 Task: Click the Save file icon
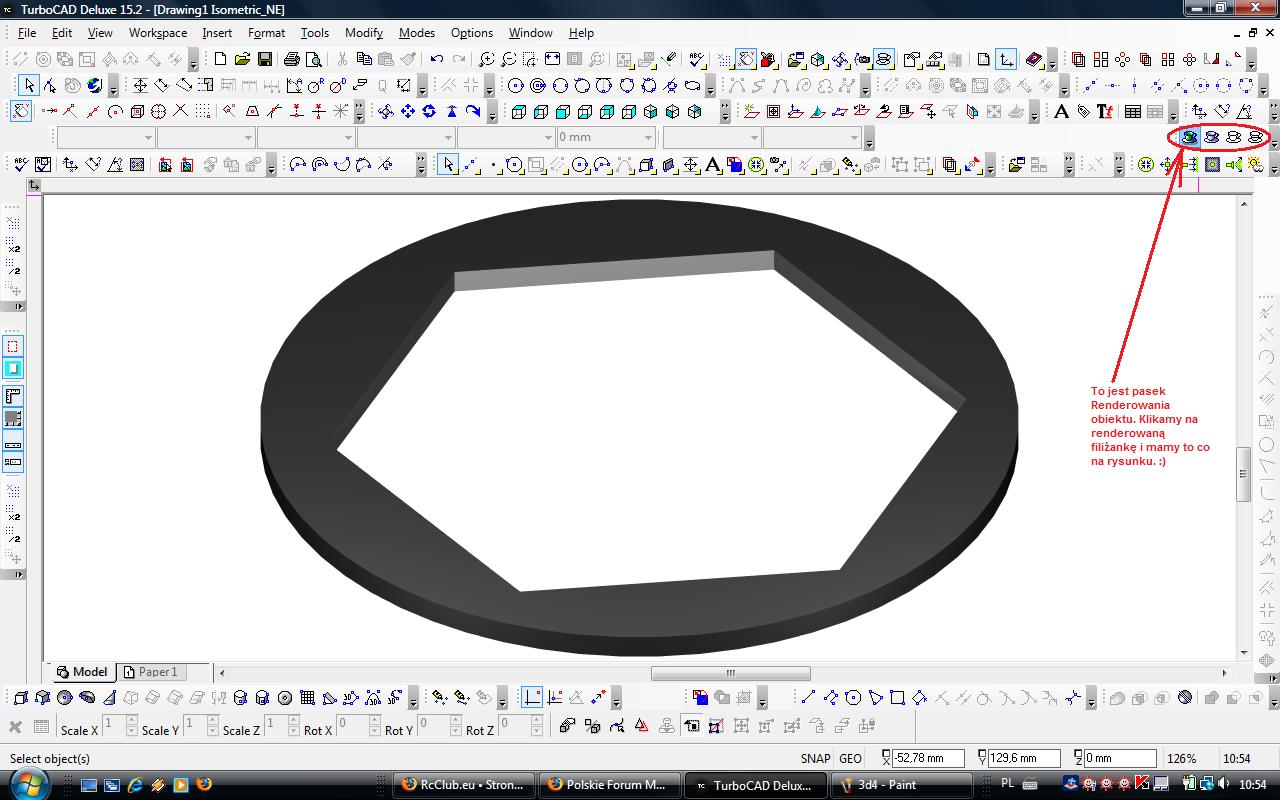click(265, 60)
